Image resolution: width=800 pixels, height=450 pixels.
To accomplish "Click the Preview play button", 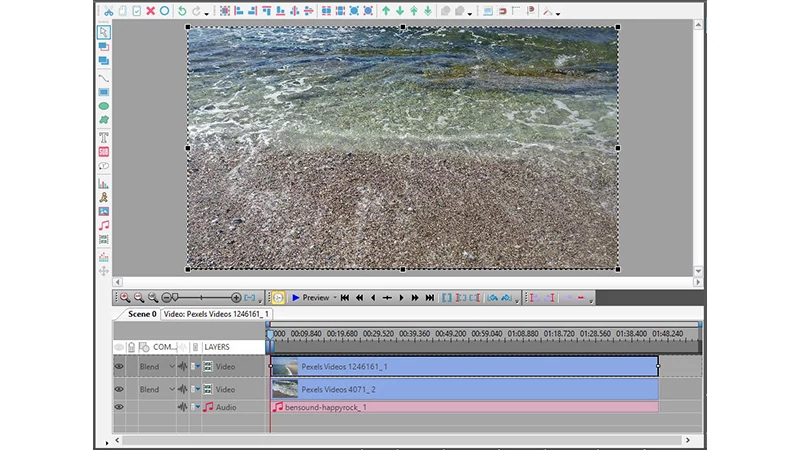I will 311,297.
